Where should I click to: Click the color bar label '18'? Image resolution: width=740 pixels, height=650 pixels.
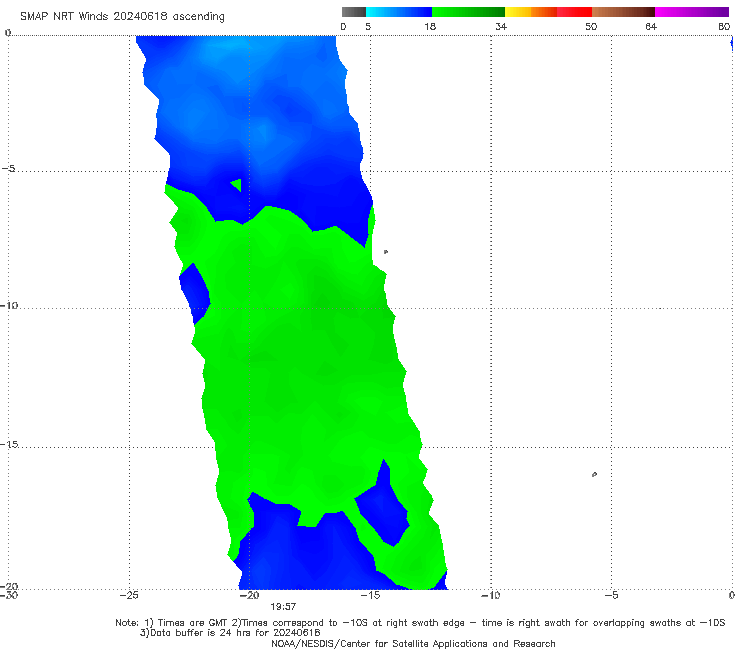coord(430,26)
